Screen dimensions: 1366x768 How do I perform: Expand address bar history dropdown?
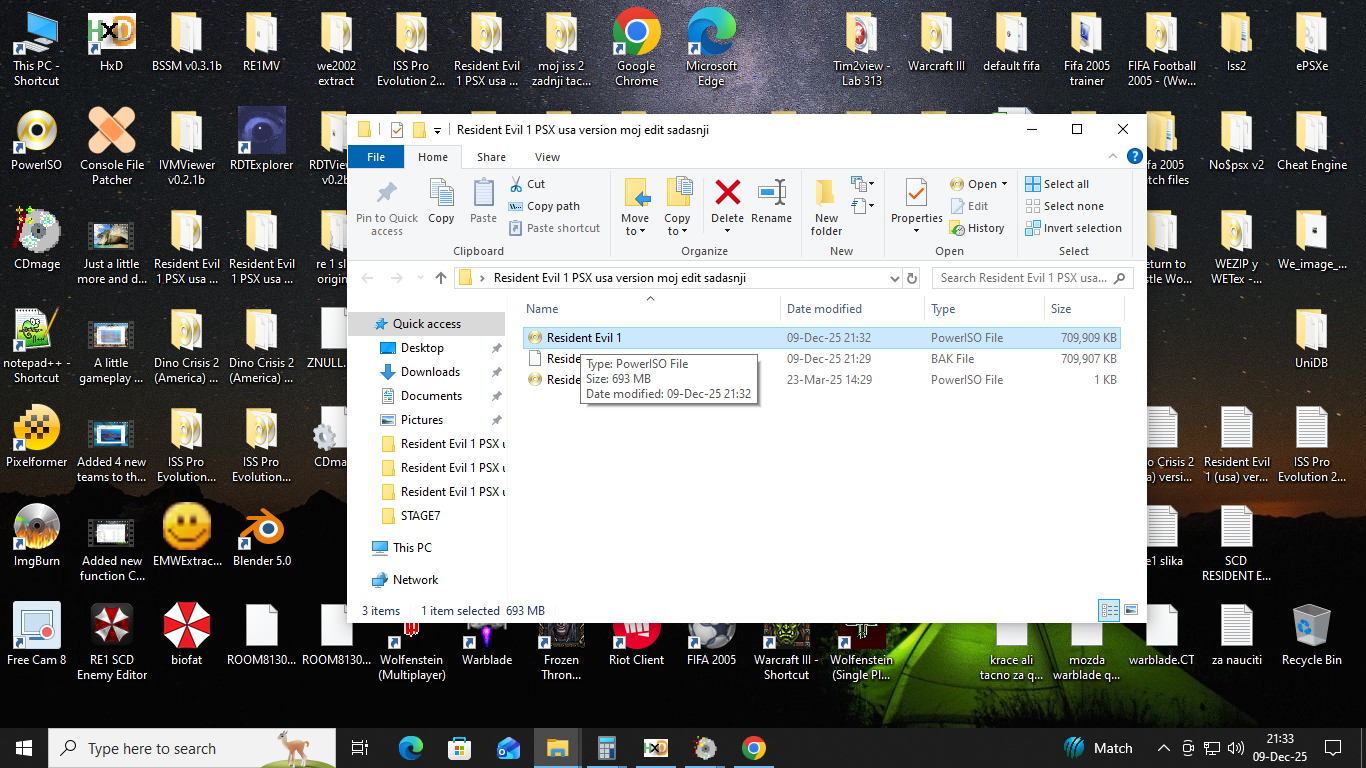894,278
